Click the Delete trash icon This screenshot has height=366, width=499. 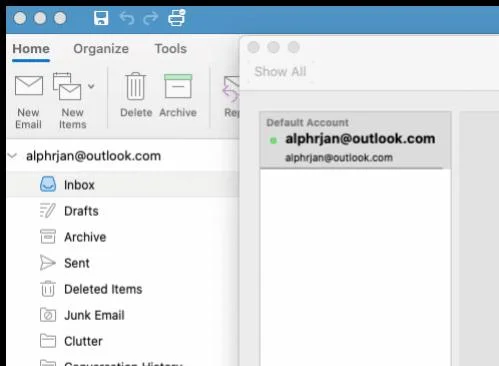click(x=136, y=86)
